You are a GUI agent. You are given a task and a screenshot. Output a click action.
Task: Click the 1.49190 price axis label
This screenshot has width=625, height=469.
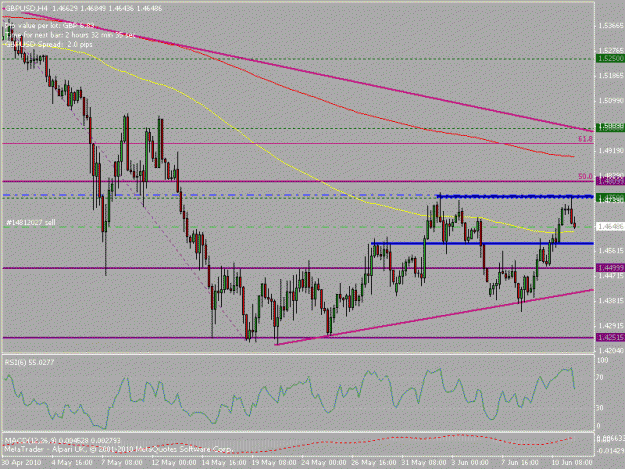coord(610,151)
